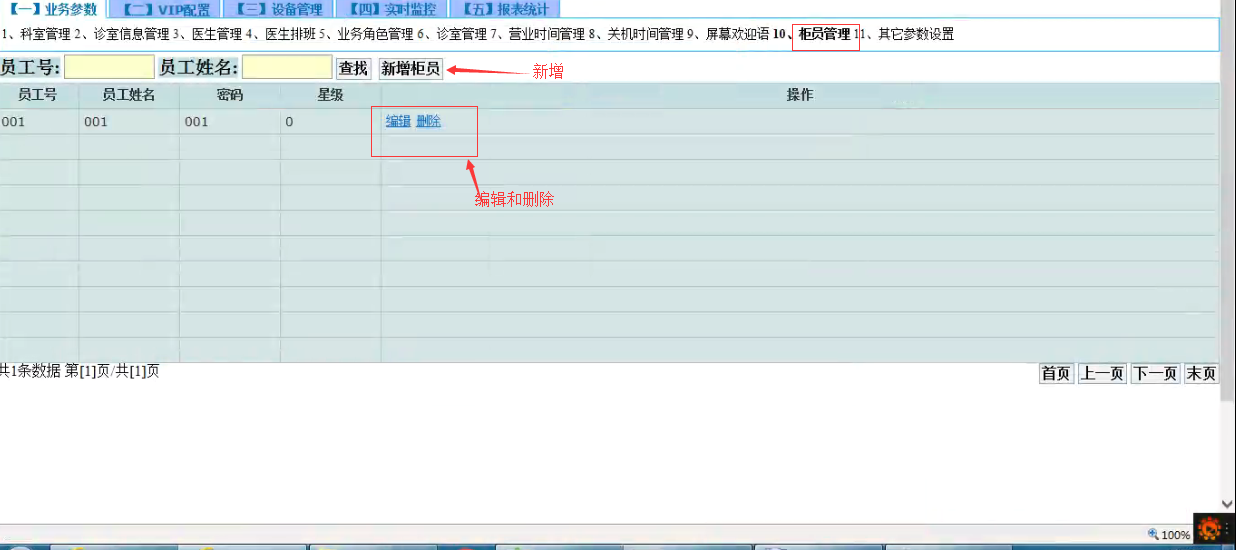Select the 【五】报表统计 tab
Viewport: 1236px width, 550px height.
tap(505, 9)
